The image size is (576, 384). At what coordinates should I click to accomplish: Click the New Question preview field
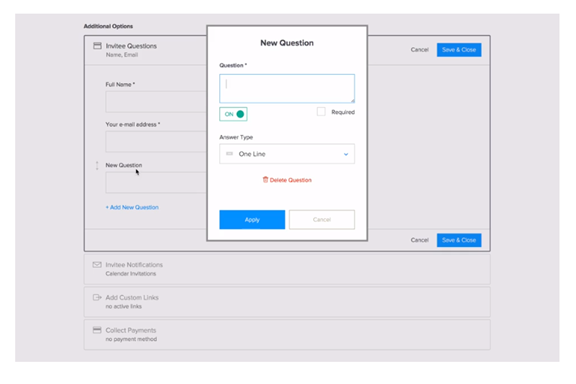click(156, 182)
